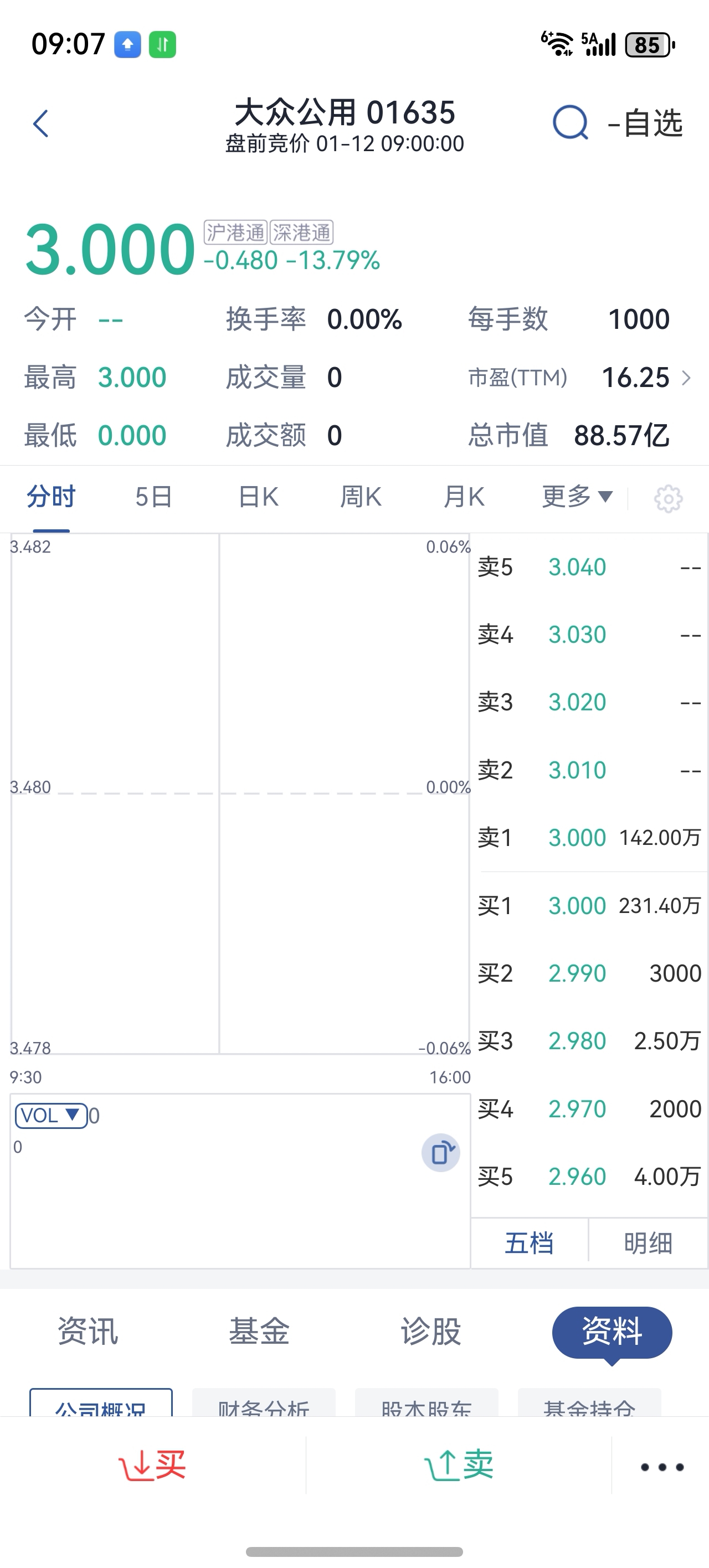
Task: Tap the battery indicator icon
Action: [650, 44]
